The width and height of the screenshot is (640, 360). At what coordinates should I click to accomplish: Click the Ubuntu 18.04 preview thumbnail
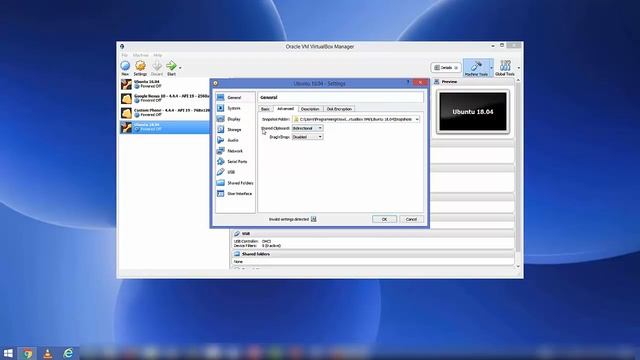tap(473, 111)
